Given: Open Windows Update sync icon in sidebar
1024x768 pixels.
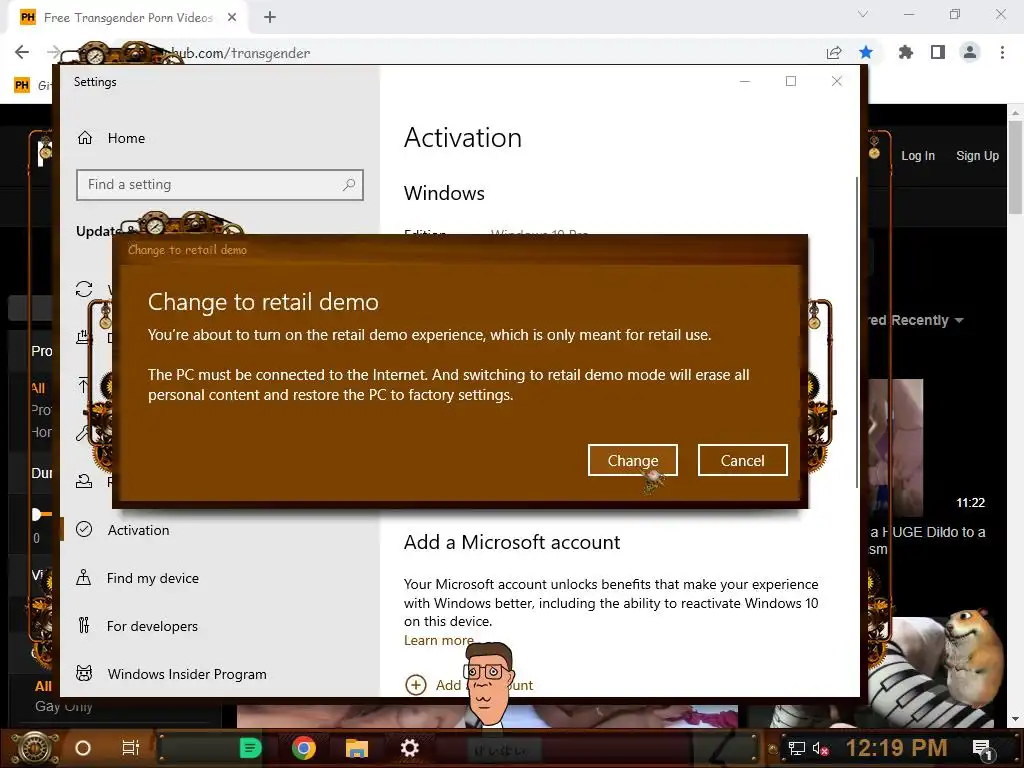Looking at the screenshot, I should [x=84, y=289].
